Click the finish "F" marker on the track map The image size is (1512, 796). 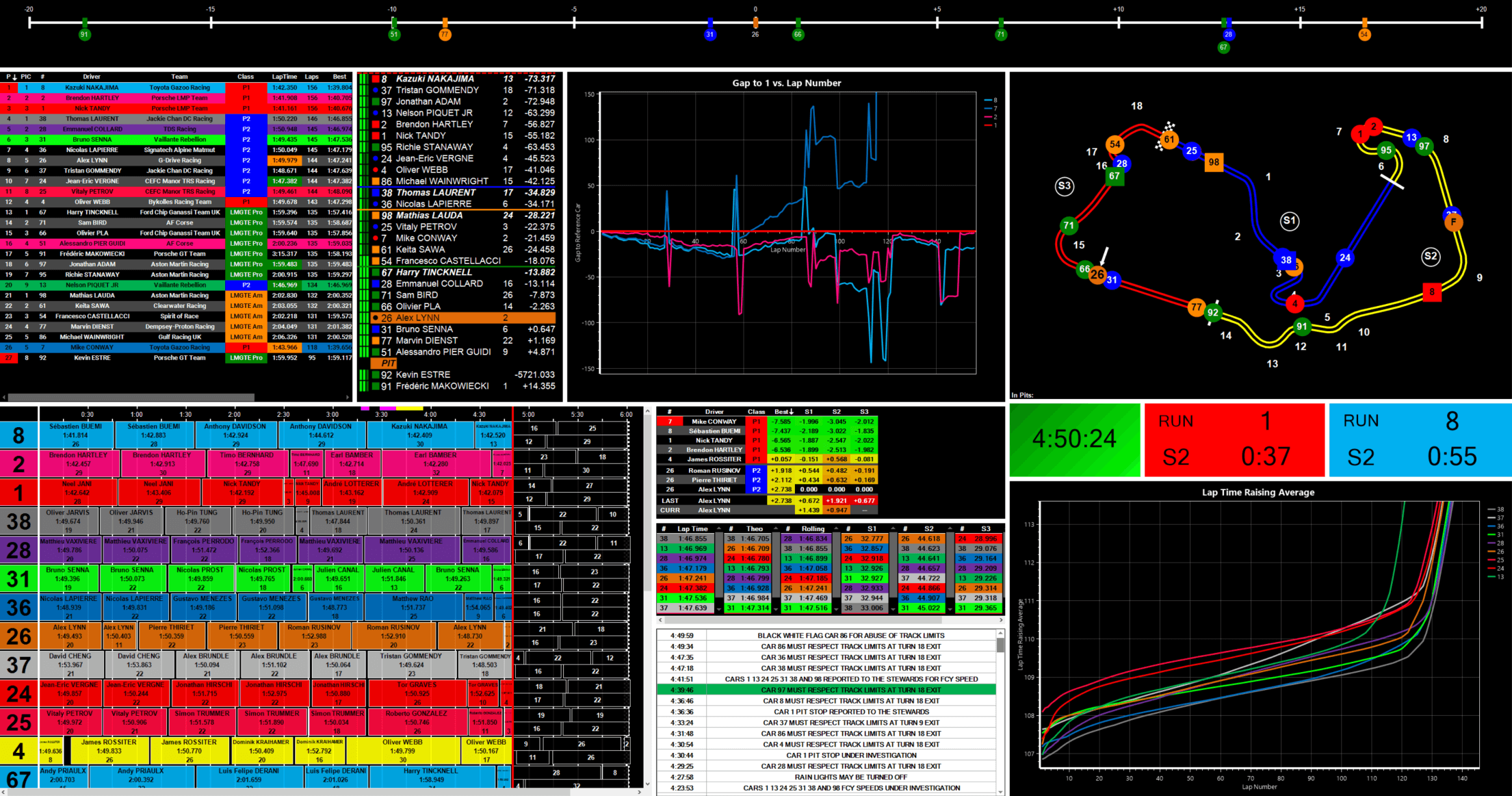coord(1453,222)
